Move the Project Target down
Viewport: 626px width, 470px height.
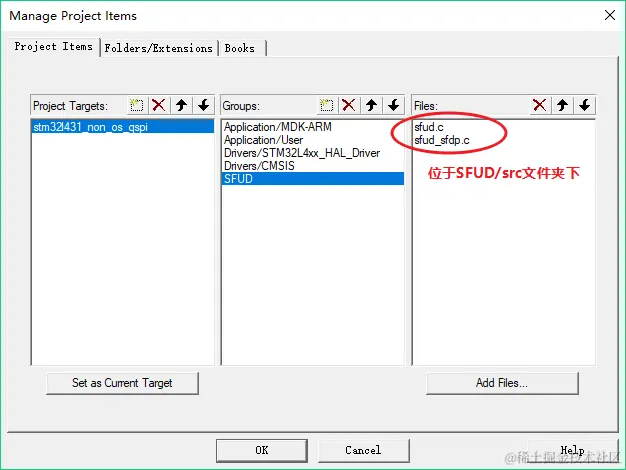click(204, 105)
